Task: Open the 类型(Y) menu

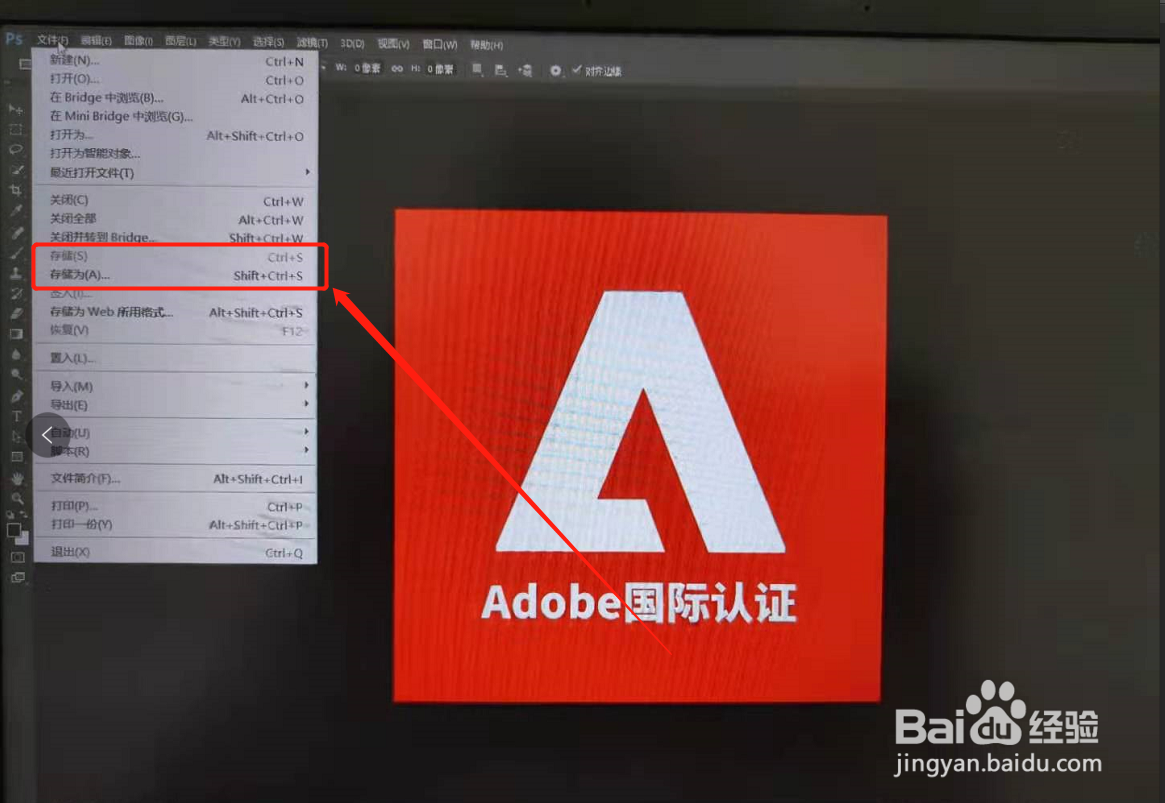Action: [x=224, y=42]
